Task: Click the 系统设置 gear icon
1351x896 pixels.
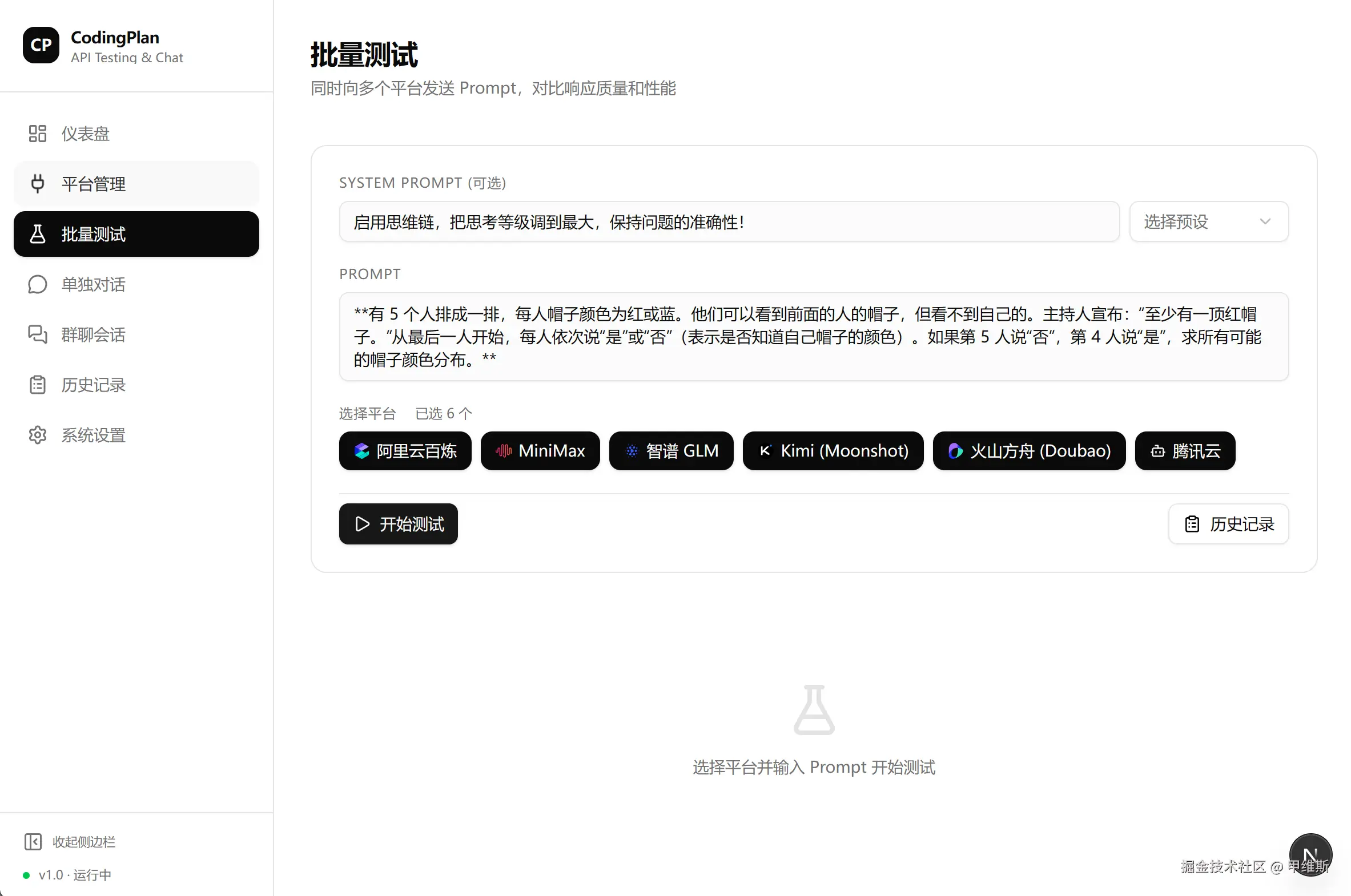Action: click(37, 435)
